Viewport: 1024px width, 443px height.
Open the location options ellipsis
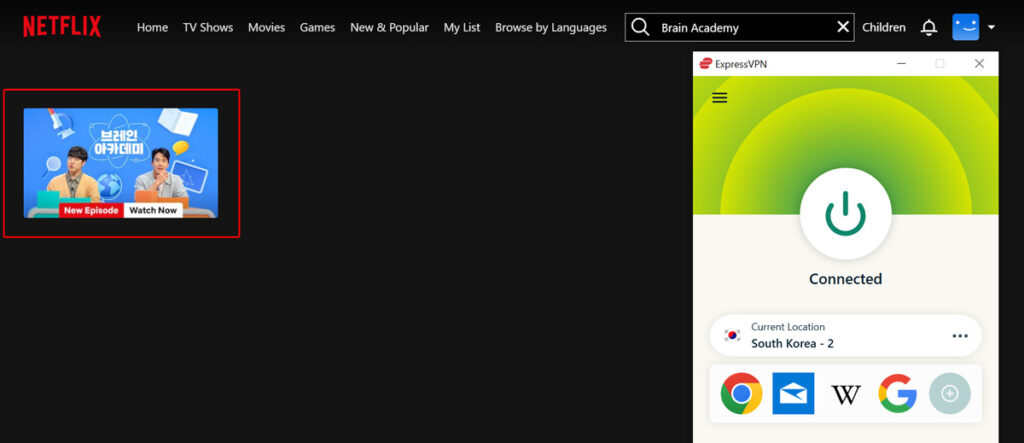(960, 336)
